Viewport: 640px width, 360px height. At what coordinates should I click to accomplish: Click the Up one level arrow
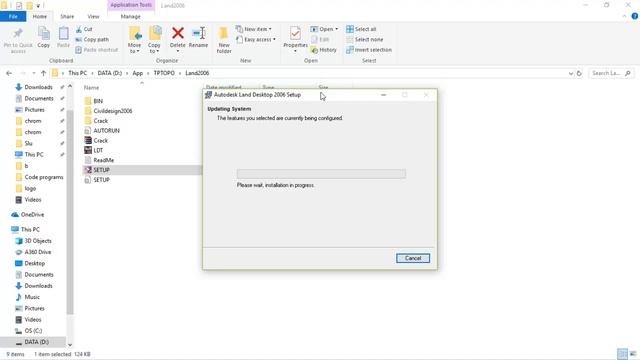coord(43,73)
